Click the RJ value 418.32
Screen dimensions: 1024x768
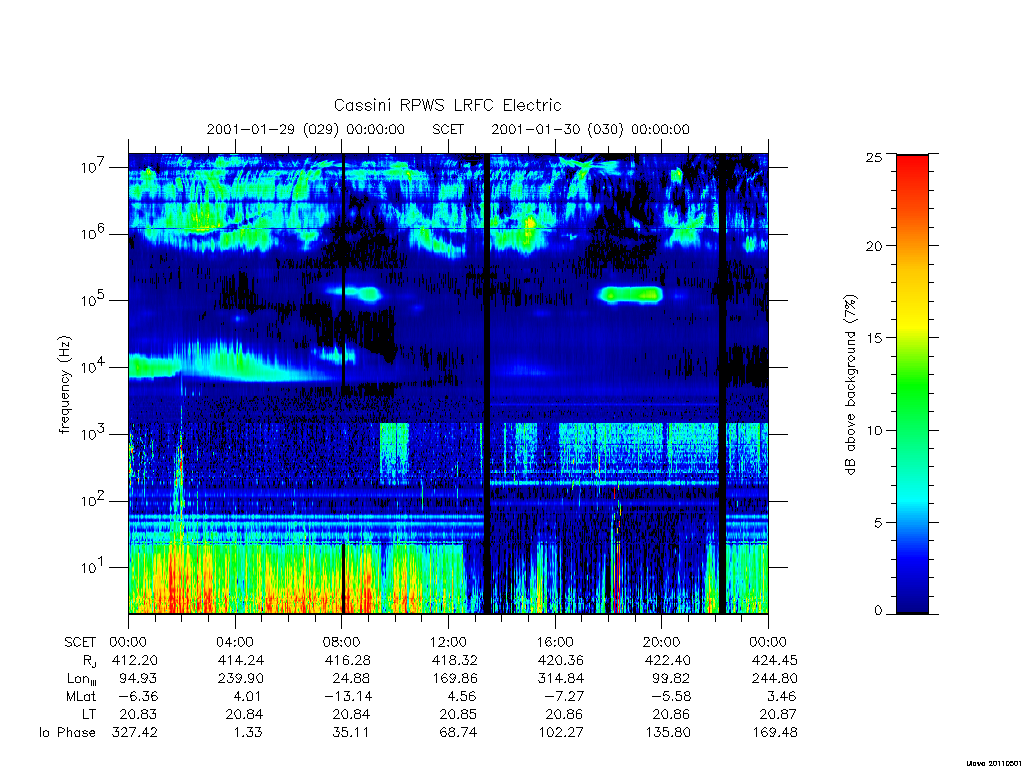point(455,660)
